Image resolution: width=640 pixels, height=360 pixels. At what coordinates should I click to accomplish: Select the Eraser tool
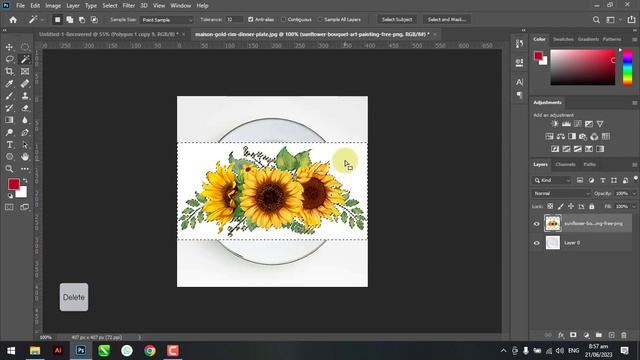pos(25,108)
